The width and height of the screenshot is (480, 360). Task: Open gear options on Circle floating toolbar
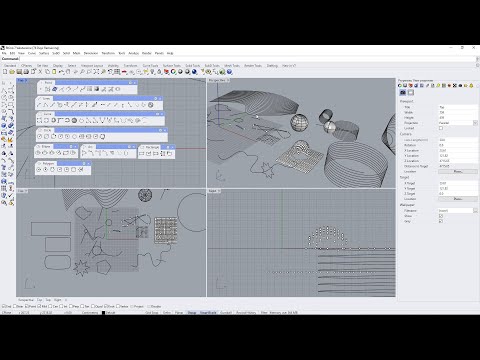160,130
